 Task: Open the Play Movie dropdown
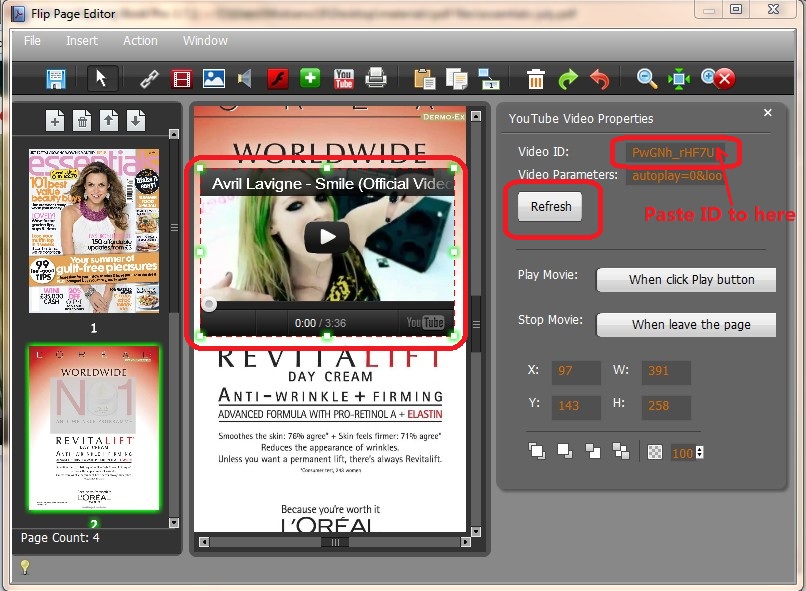coord(686,280)
